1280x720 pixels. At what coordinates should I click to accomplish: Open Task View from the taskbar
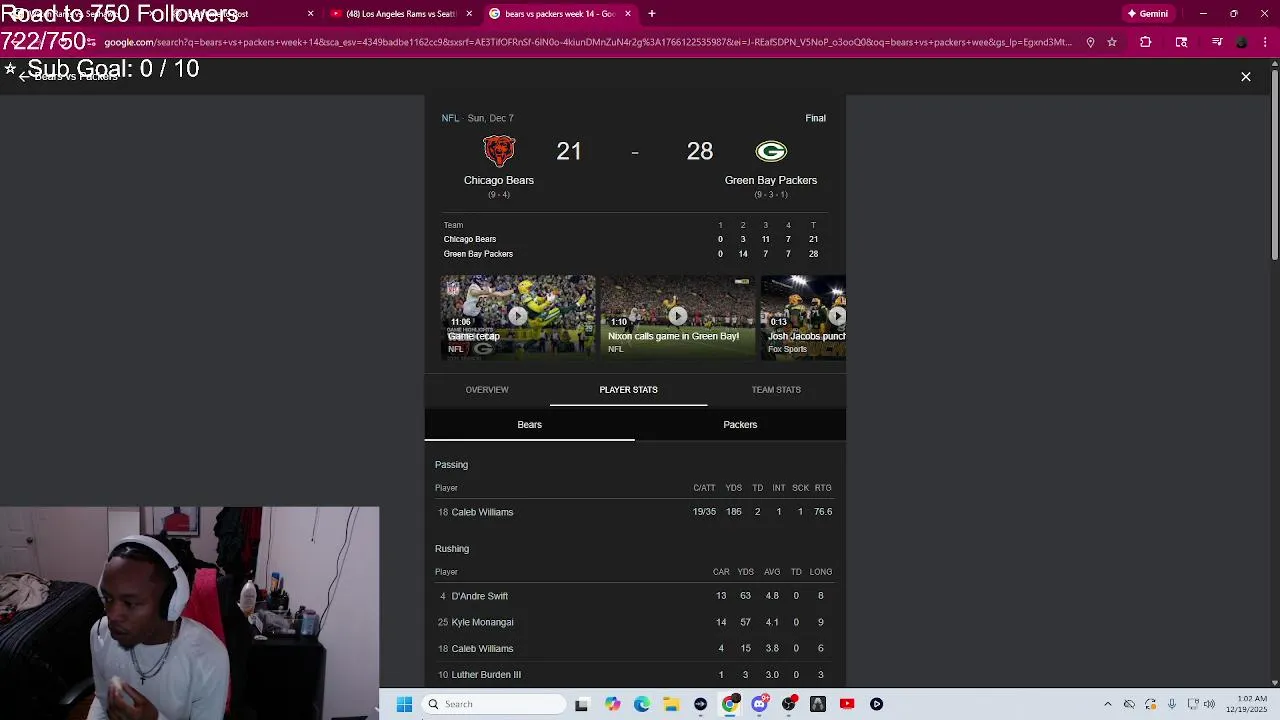tap(581, 704)
